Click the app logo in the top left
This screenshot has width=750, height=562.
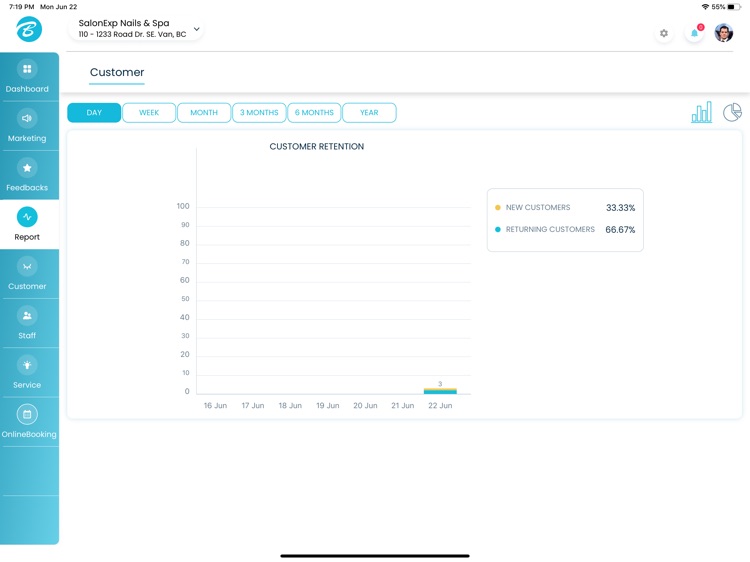tap(29, 29)
